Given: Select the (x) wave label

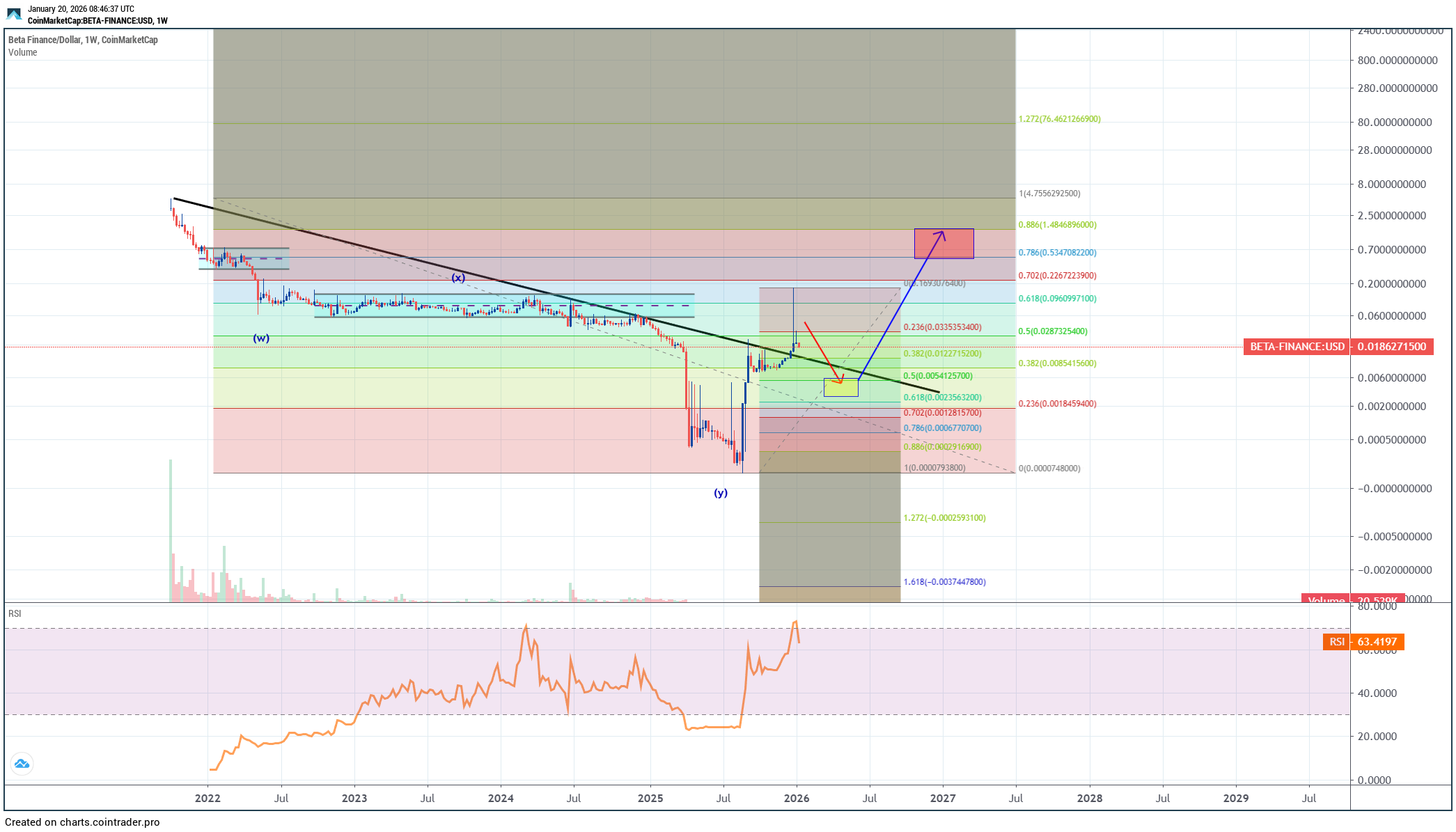Looking at the screenshot, I should coord(457,278).
